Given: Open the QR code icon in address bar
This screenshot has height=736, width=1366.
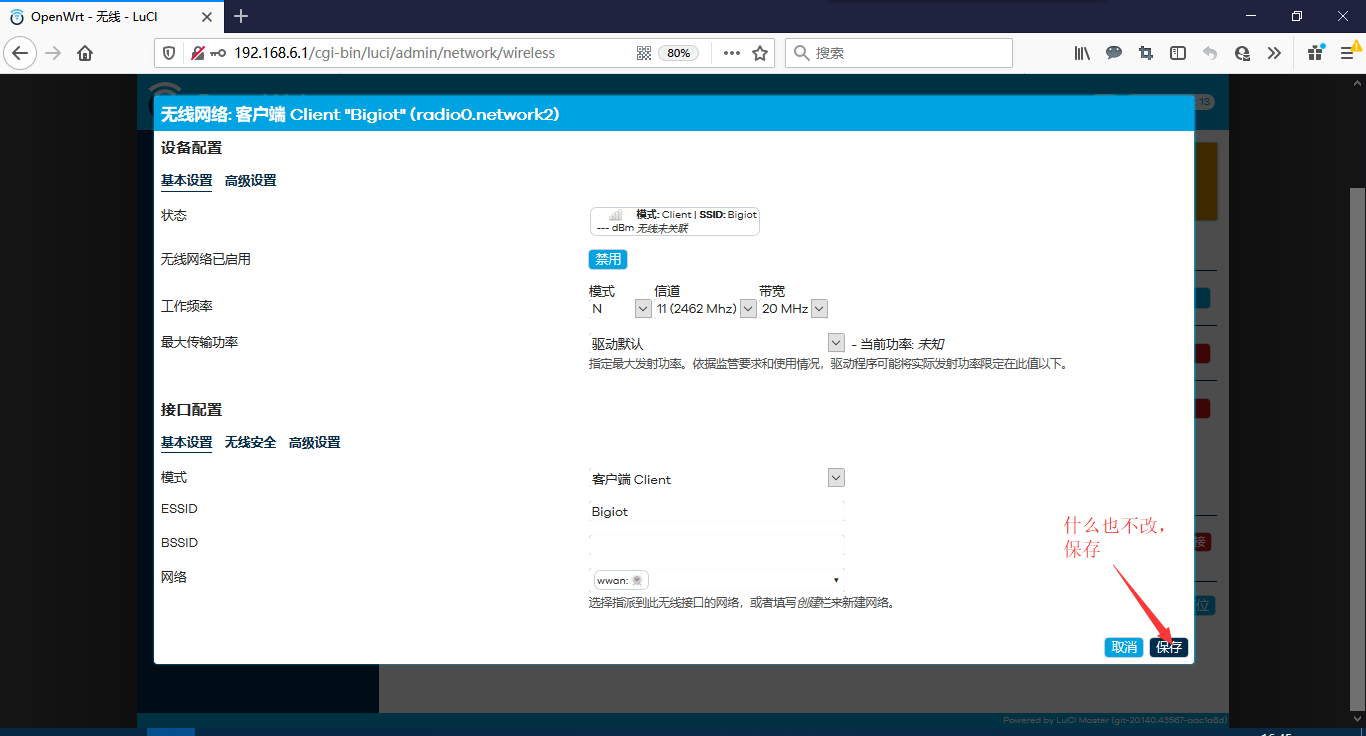Looking at the screenshot, I should pyautogui.click(x=644, y=53).
